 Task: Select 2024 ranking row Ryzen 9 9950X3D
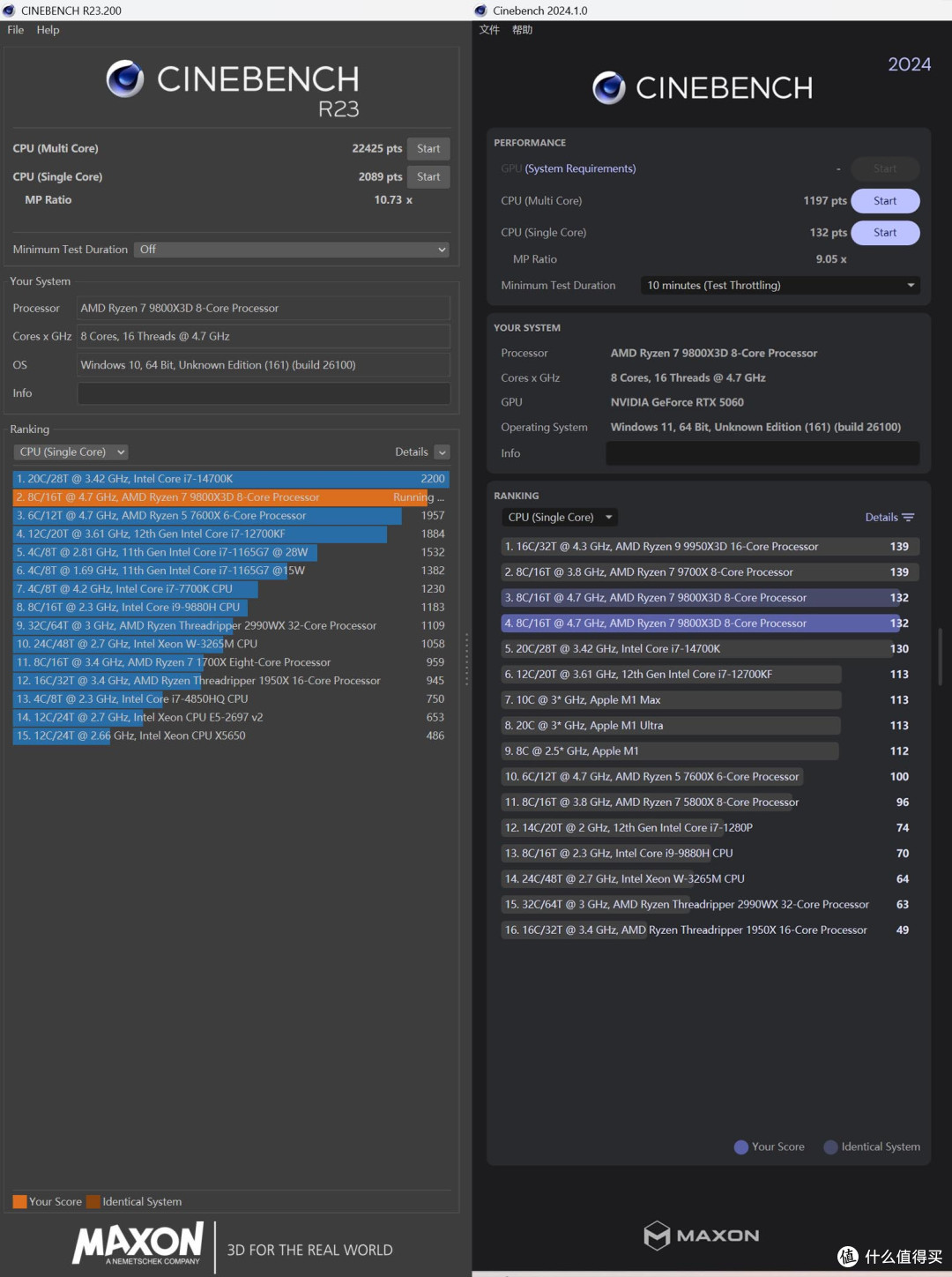[710, 547]
